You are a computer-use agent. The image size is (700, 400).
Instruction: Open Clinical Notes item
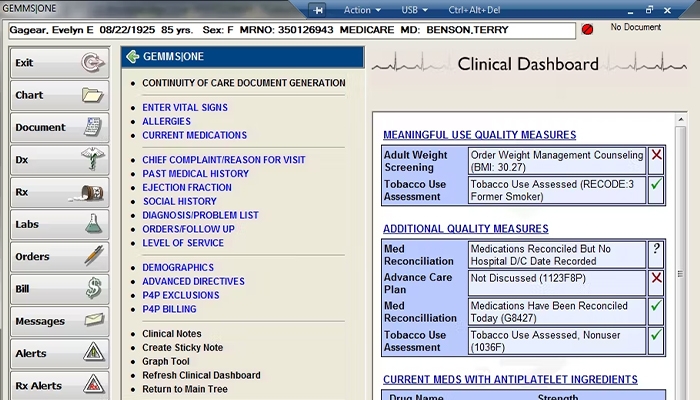[x=171, y=333]
